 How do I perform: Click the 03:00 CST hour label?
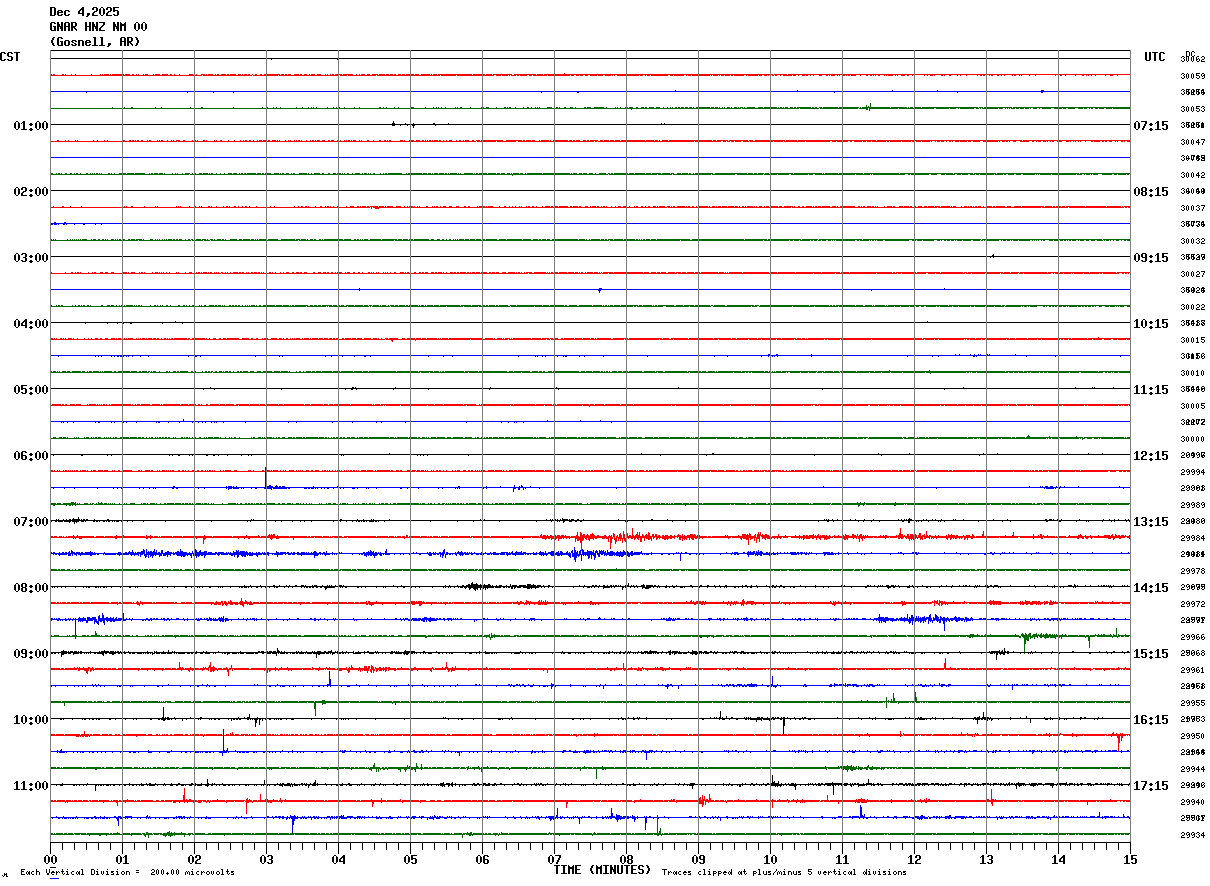tap(31, 258)
